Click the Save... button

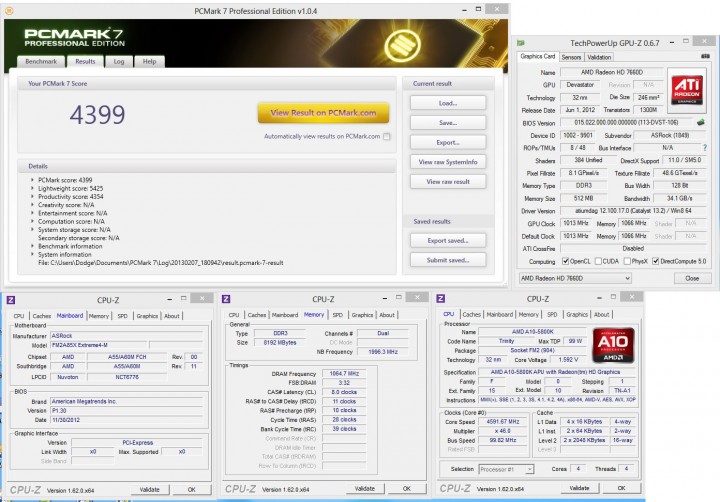[448, 123]
